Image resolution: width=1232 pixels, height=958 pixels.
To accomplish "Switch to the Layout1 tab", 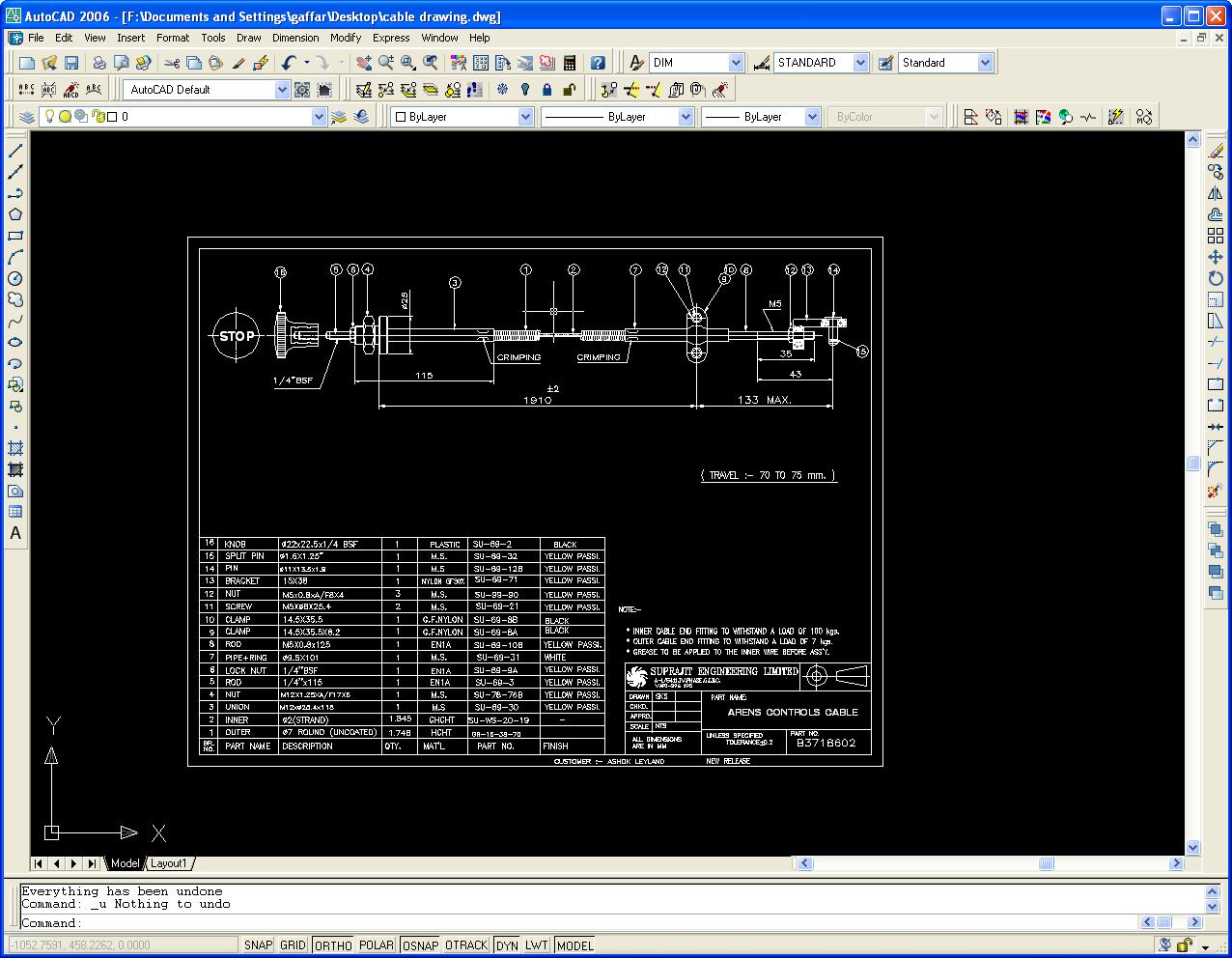I will point(168,863).
